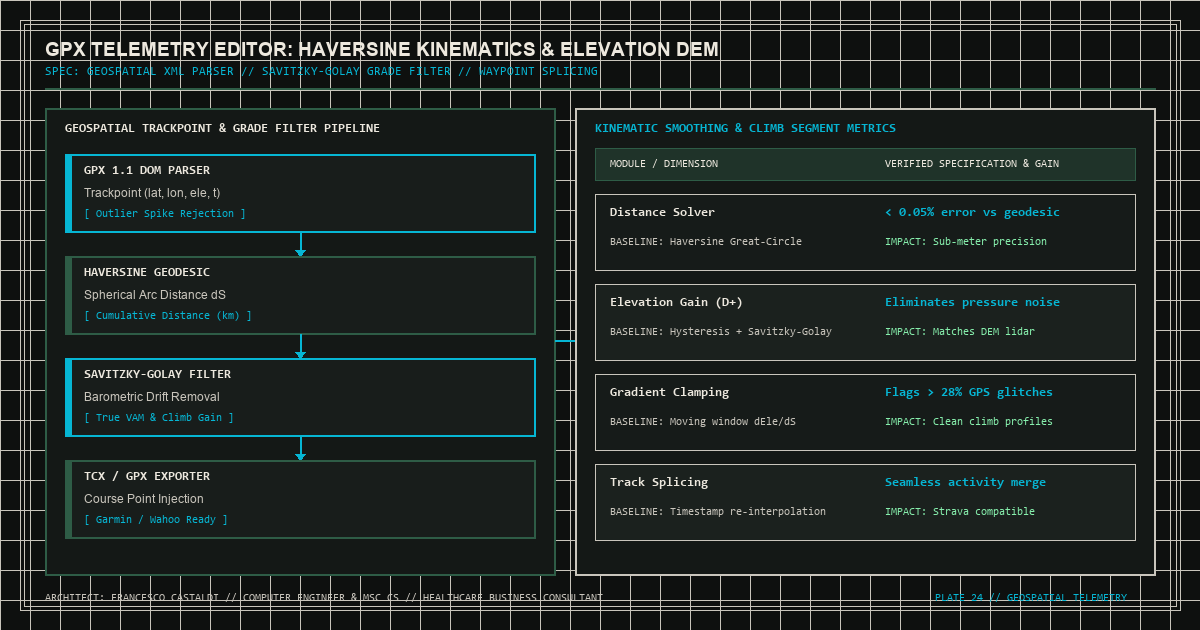Click the MODULE / DIMENSION column header

[664, 164]
